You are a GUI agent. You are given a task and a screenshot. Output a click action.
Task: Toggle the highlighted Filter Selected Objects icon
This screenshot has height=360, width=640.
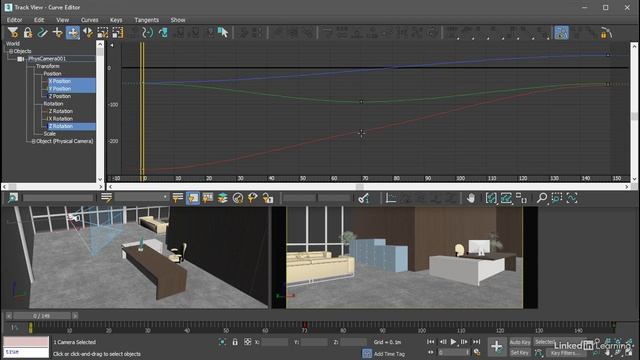(193, 198)
